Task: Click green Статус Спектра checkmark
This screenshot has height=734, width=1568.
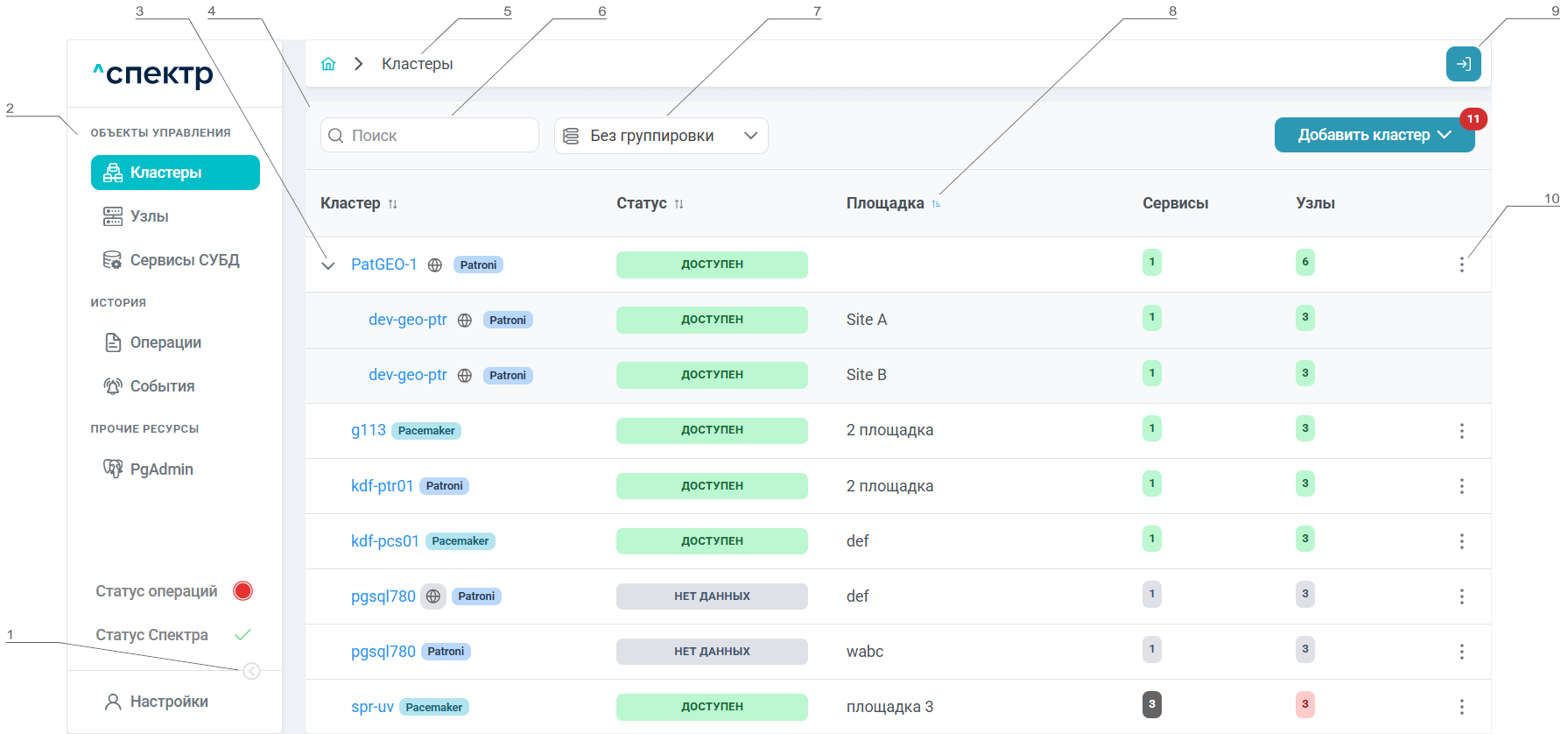Action: (243, 635)
